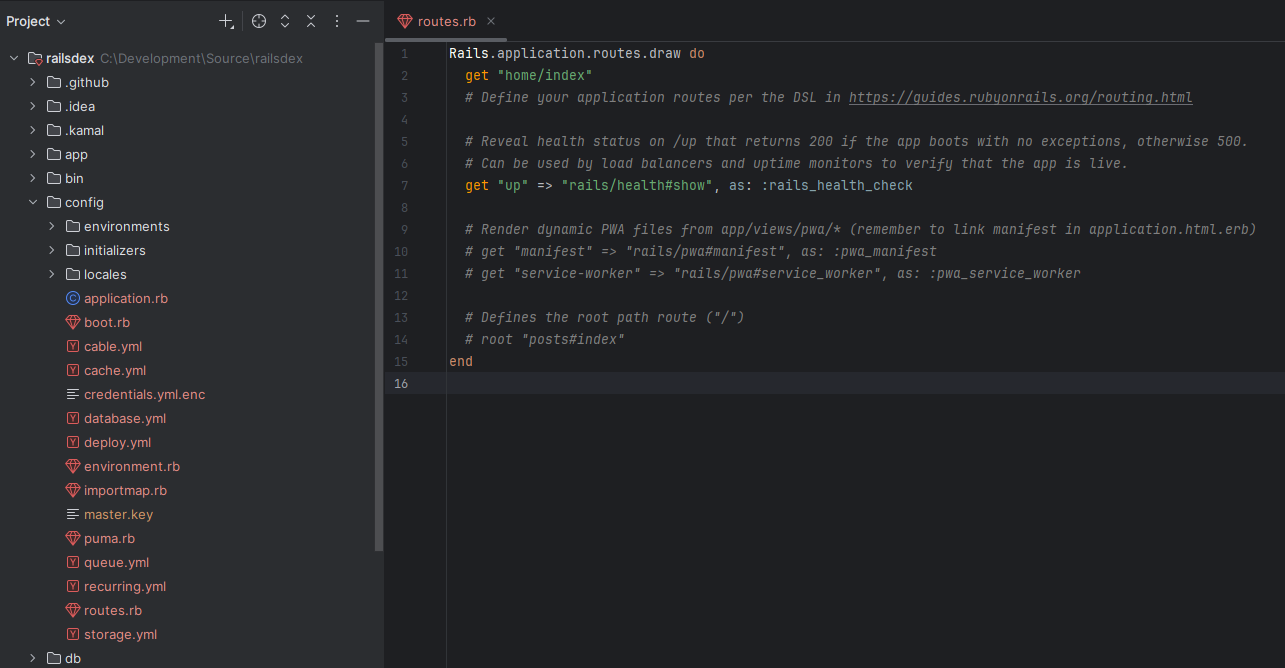The height and width of the screenshot is (668, 1285).
Task: Click the YAML icon beside database.yml
Action: tap(72, 418)
